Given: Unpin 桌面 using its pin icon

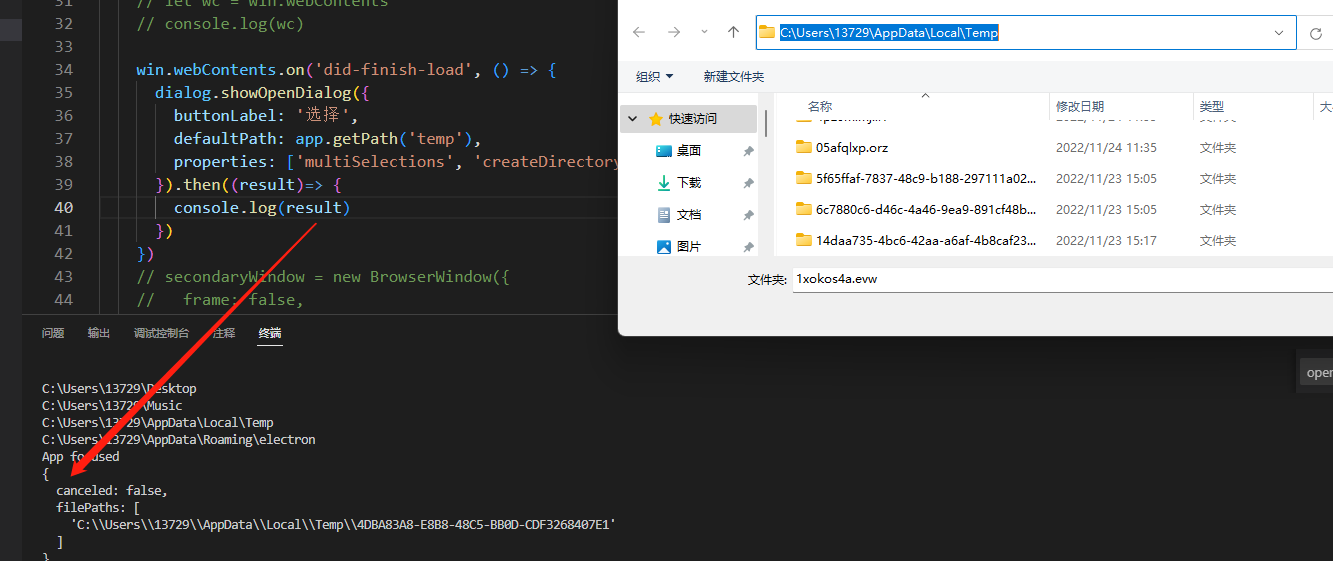Looking at the screenshot, I should pos(748,151).
